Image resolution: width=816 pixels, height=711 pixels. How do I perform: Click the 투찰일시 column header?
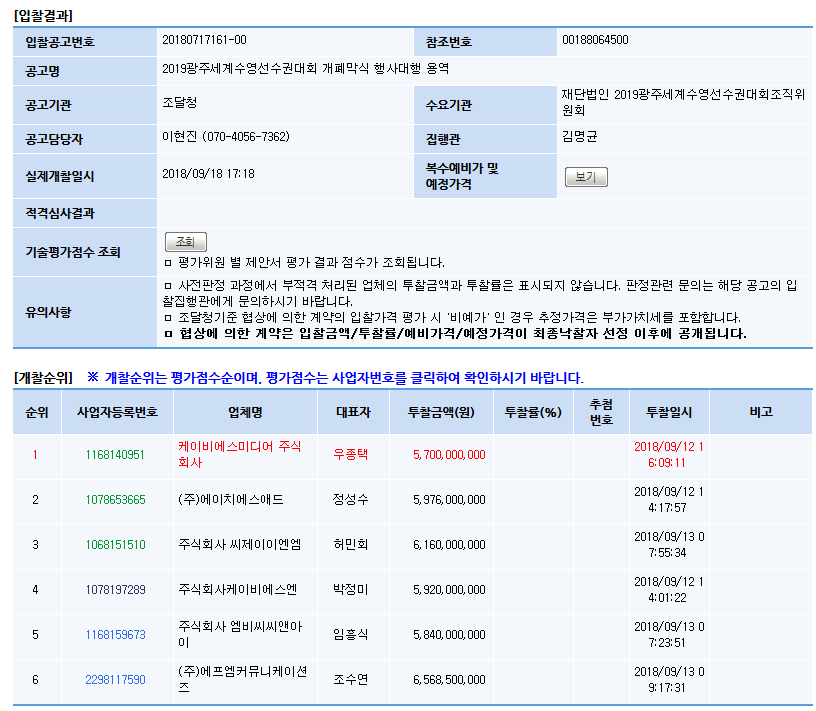pos(669,412)
